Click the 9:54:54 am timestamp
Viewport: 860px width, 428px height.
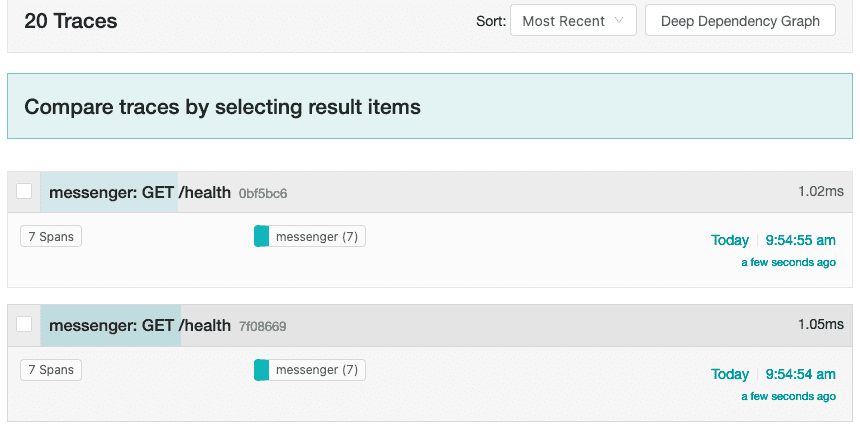pyautogui.click(x=800, y=374)
